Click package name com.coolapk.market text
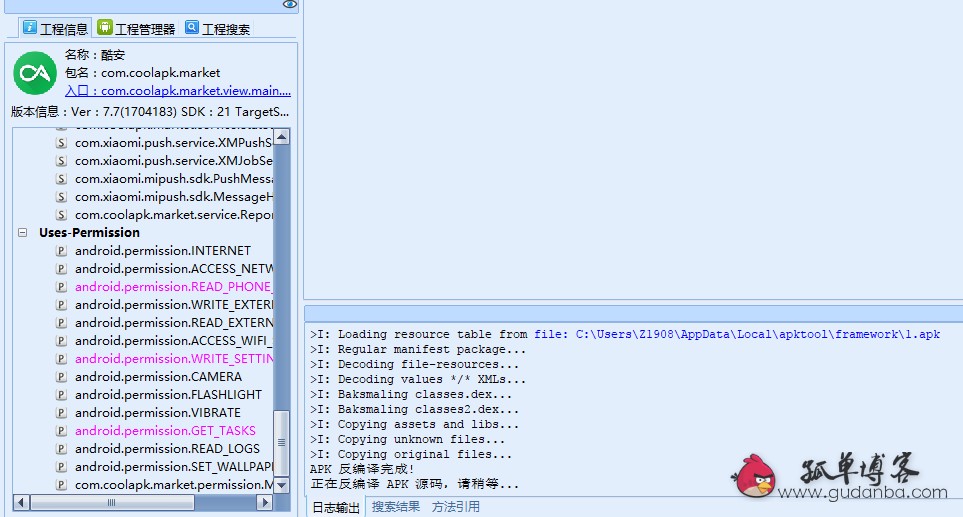 pos(160,73)
